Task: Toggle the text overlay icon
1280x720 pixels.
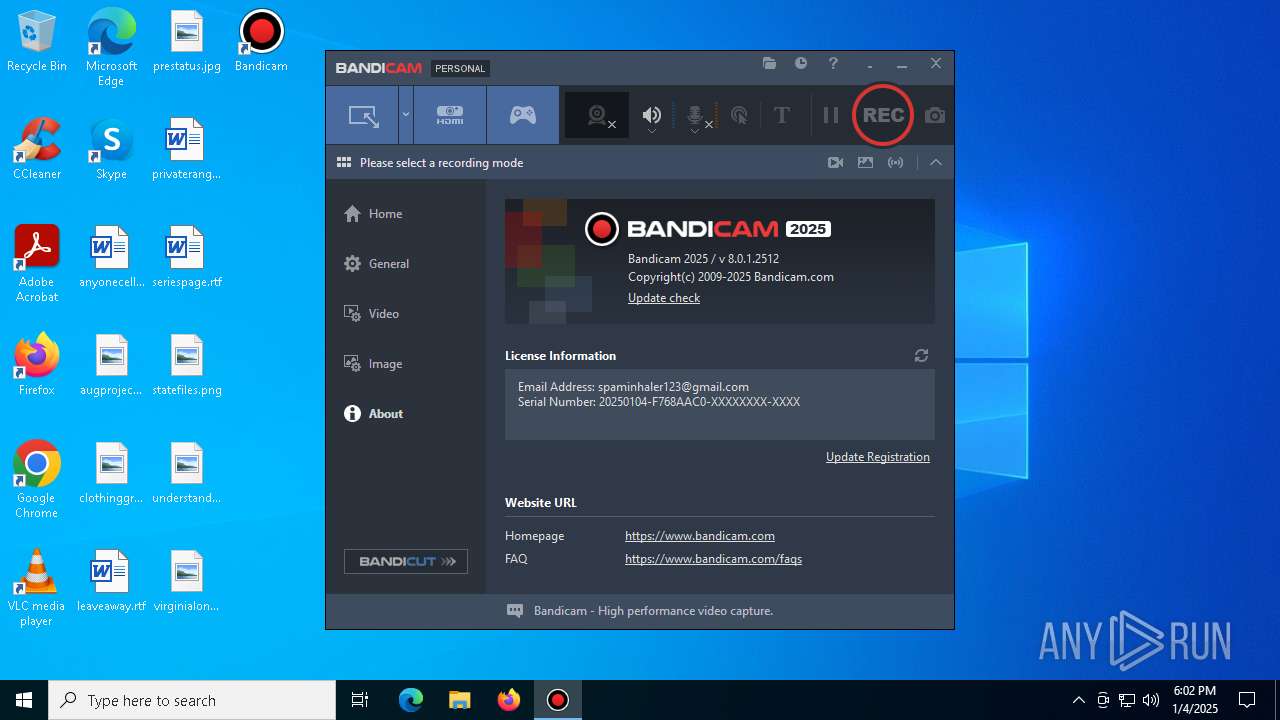Action: coord(782,115)
